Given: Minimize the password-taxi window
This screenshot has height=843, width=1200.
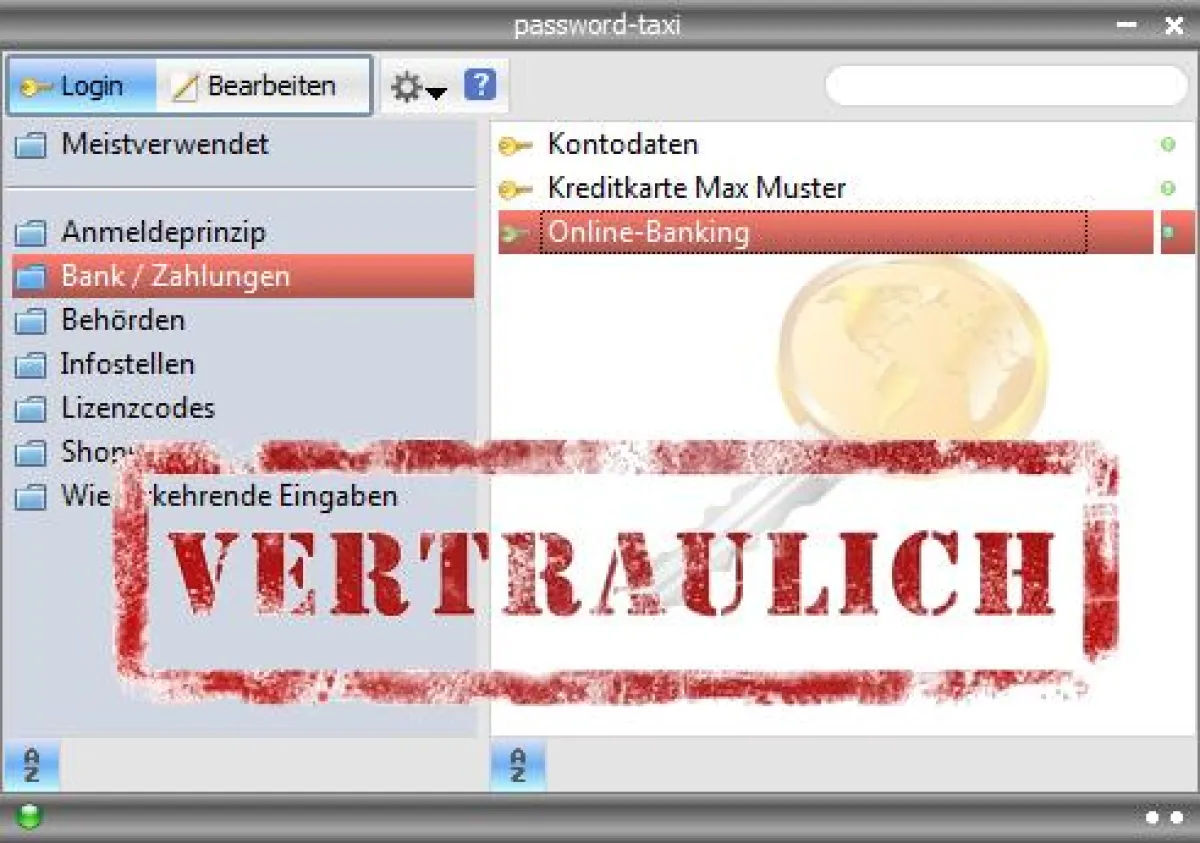Looking at the screenshot, I should (x=1127, y=26).
